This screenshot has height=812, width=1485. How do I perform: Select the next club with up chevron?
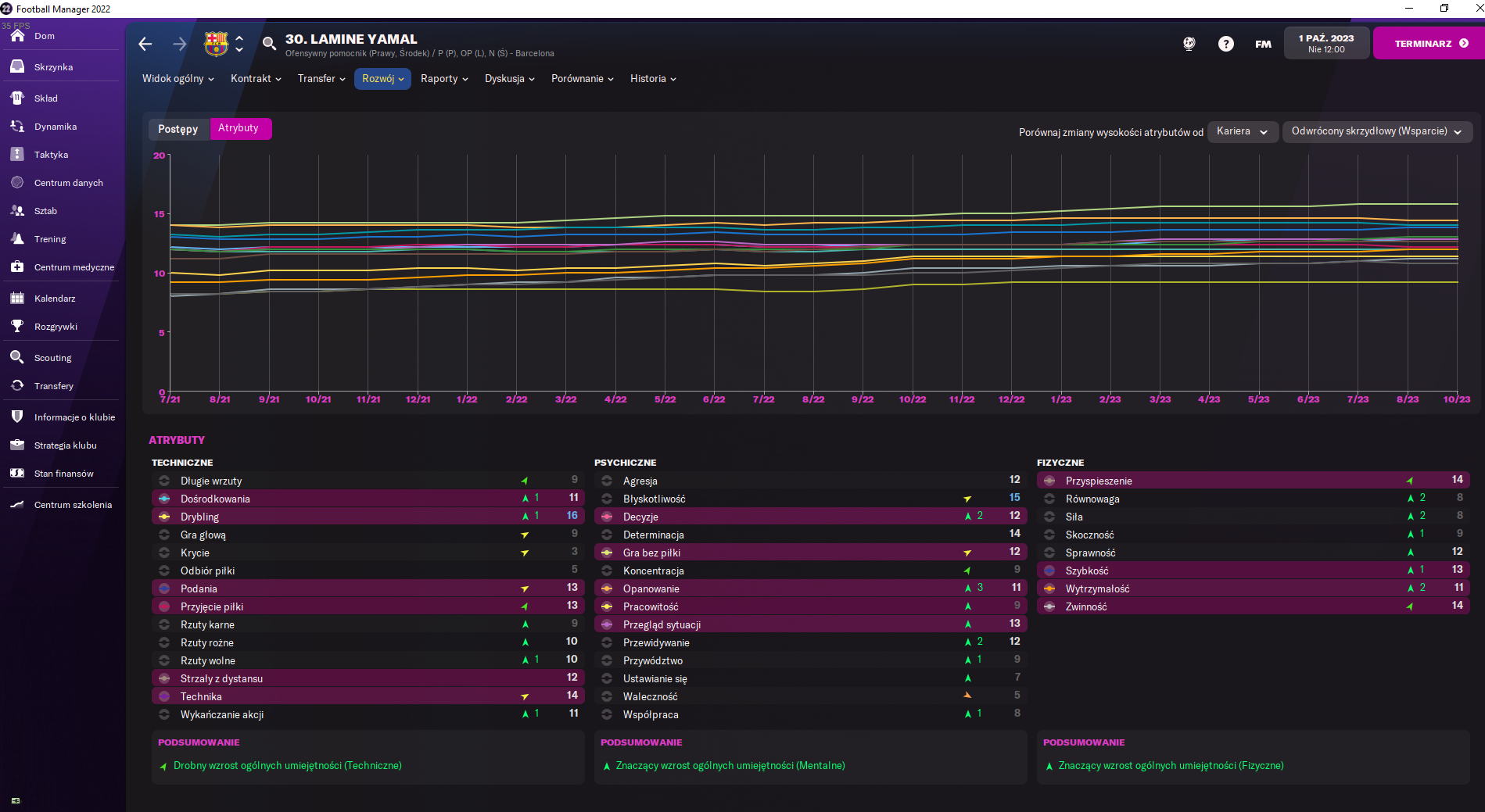point(239,38)
